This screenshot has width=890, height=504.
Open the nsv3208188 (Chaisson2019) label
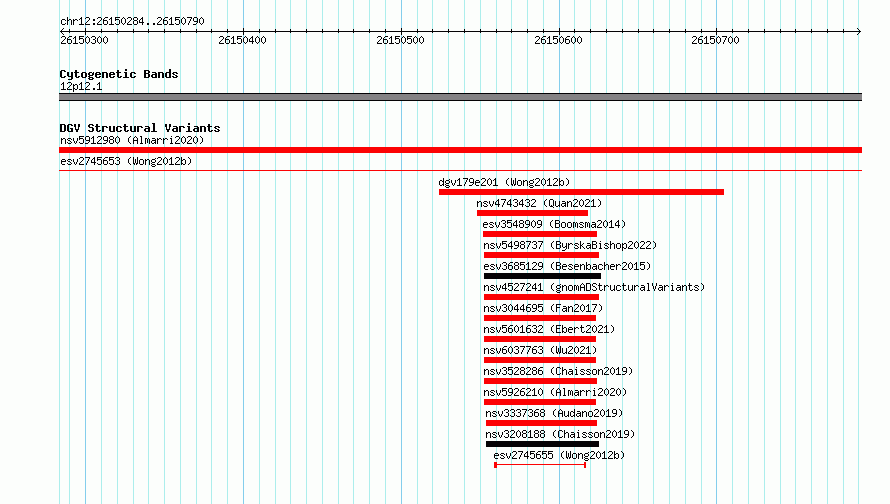pos(560,434)
